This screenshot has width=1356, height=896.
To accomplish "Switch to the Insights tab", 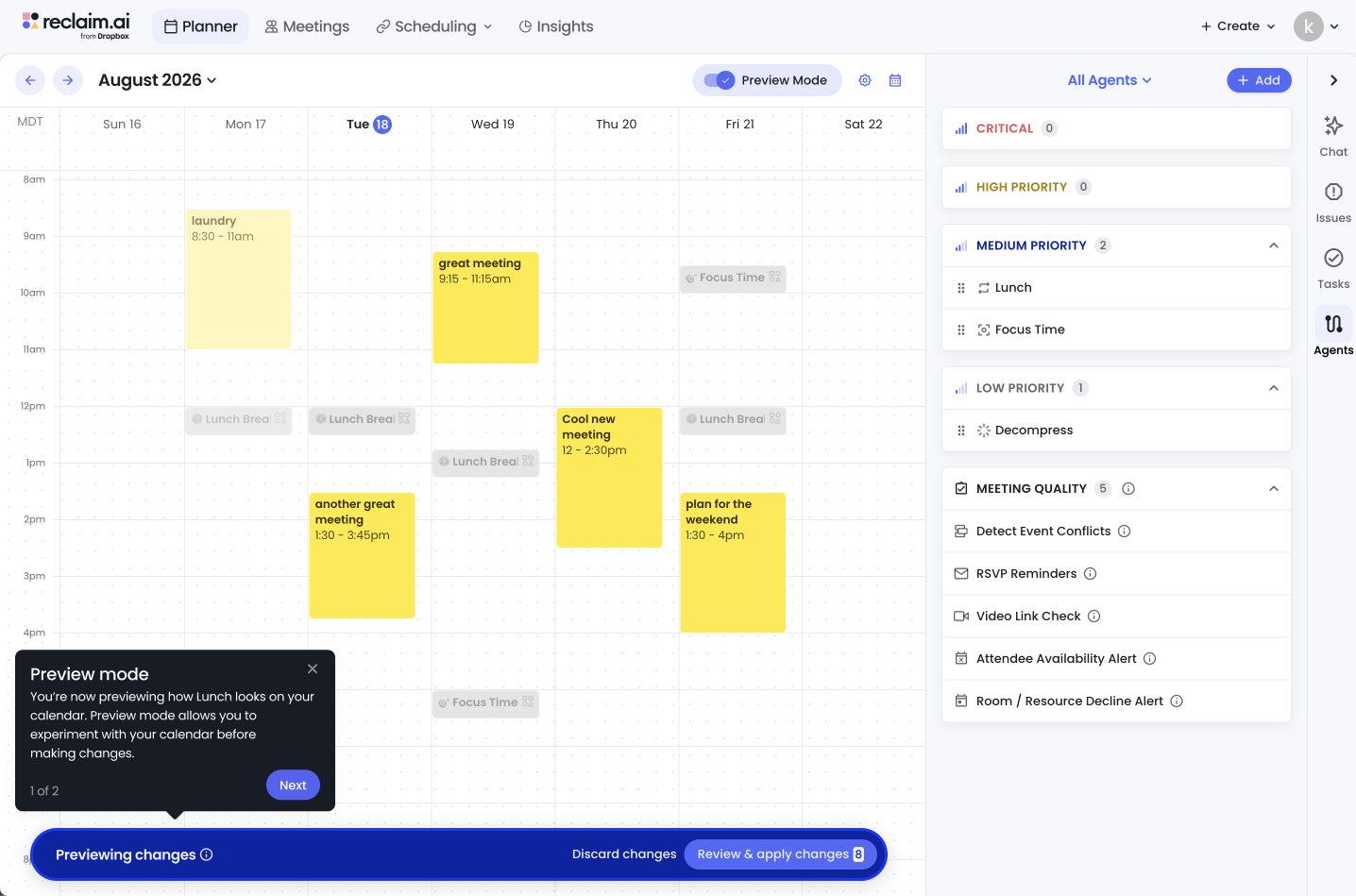I will coord(556,26).
